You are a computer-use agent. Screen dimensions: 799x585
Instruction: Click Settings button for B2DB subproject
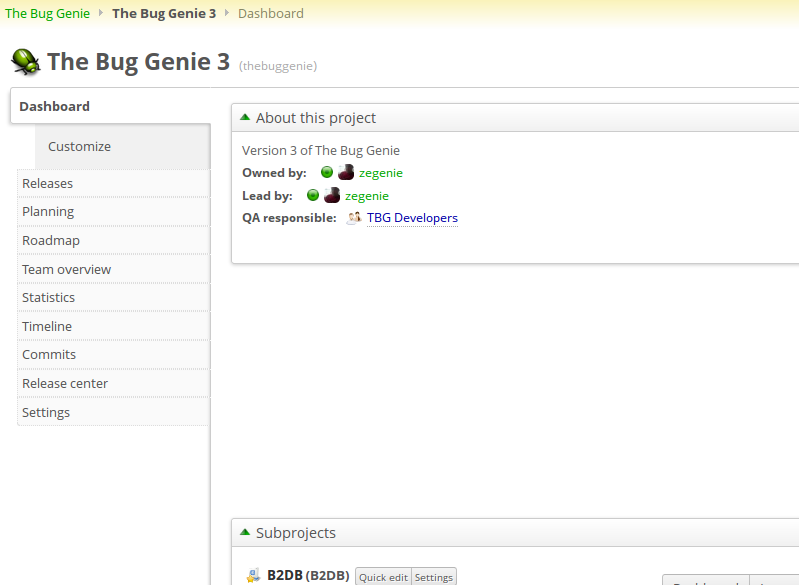coord(434,577)
